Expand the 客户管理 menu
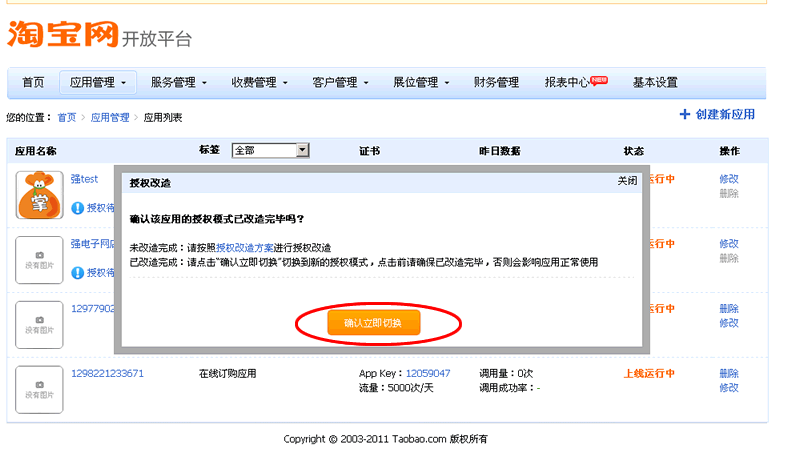The width and height of the screenshot is (792, 449). [x=340, y=82]
